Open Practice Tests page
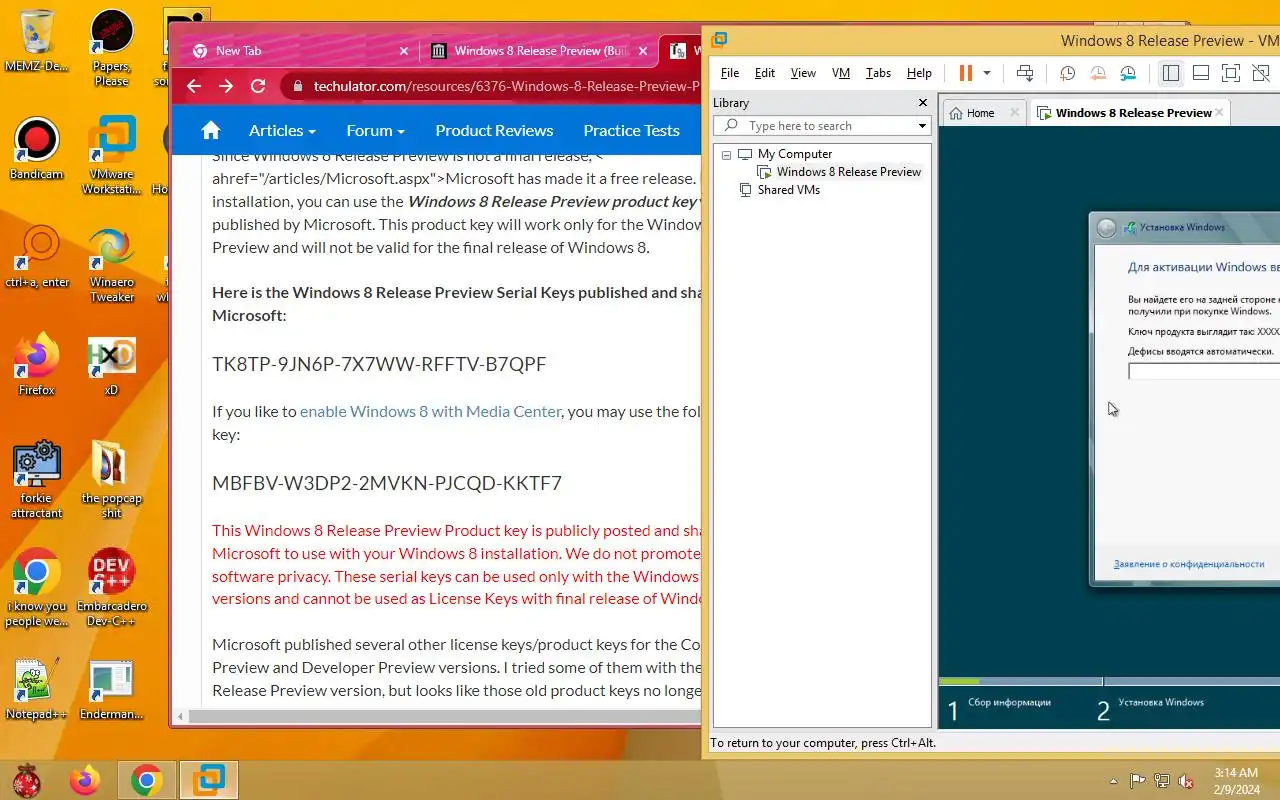 click(631, 130)
